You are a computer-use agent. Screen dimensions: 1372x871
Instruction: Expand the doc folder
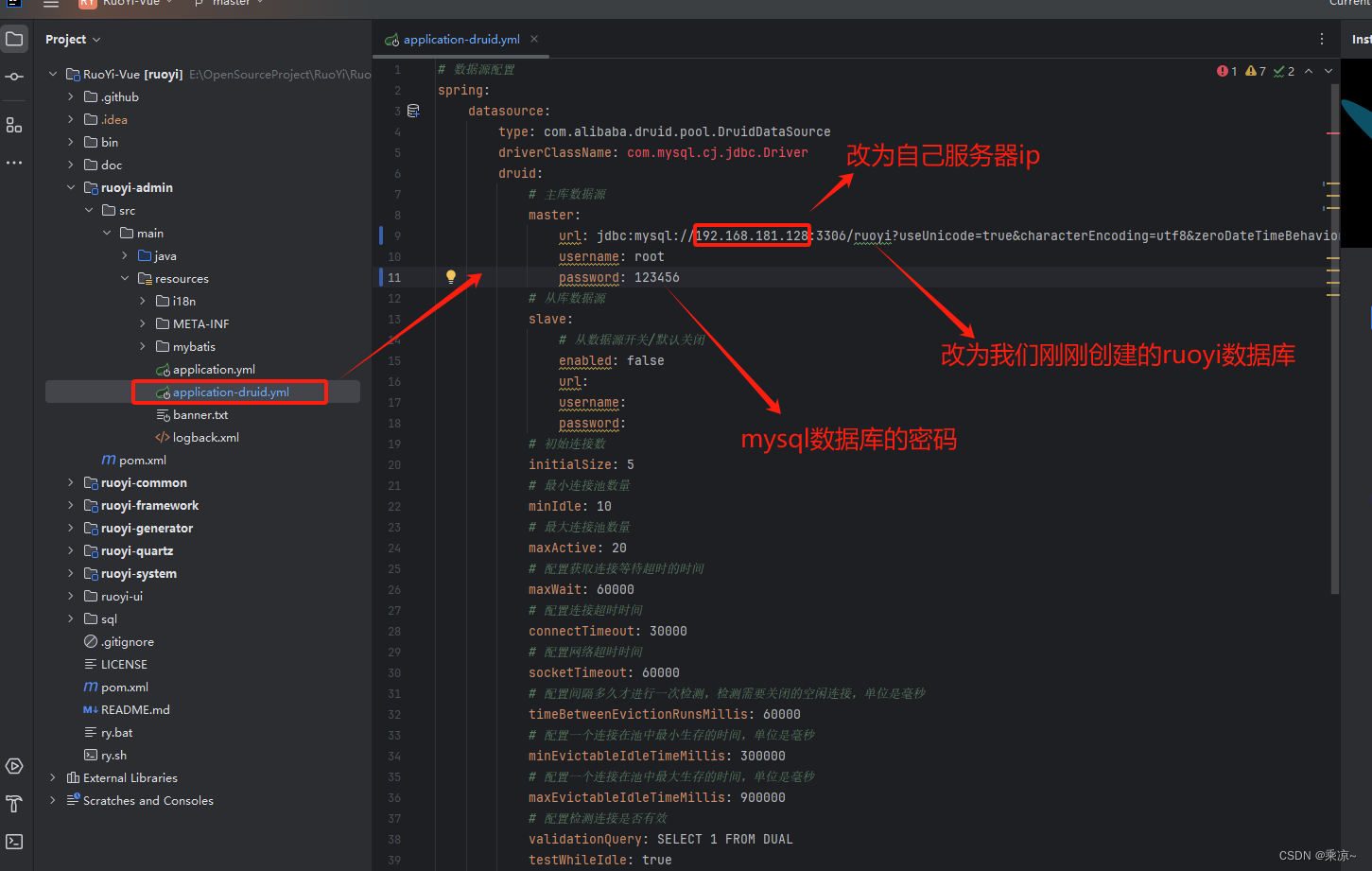click(71, 165)
